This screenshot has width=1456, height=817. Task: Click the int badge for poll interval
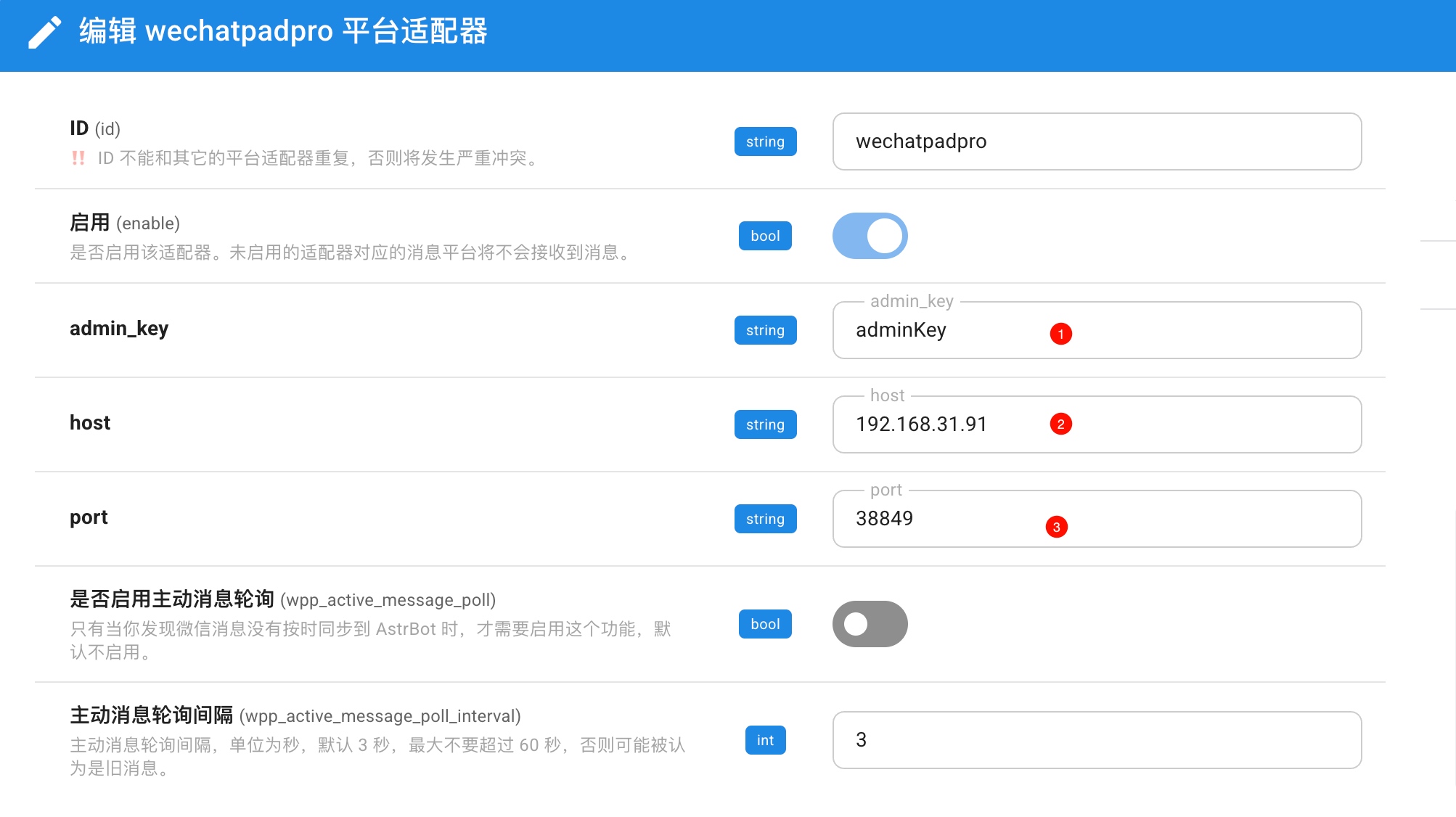[765, 740]
